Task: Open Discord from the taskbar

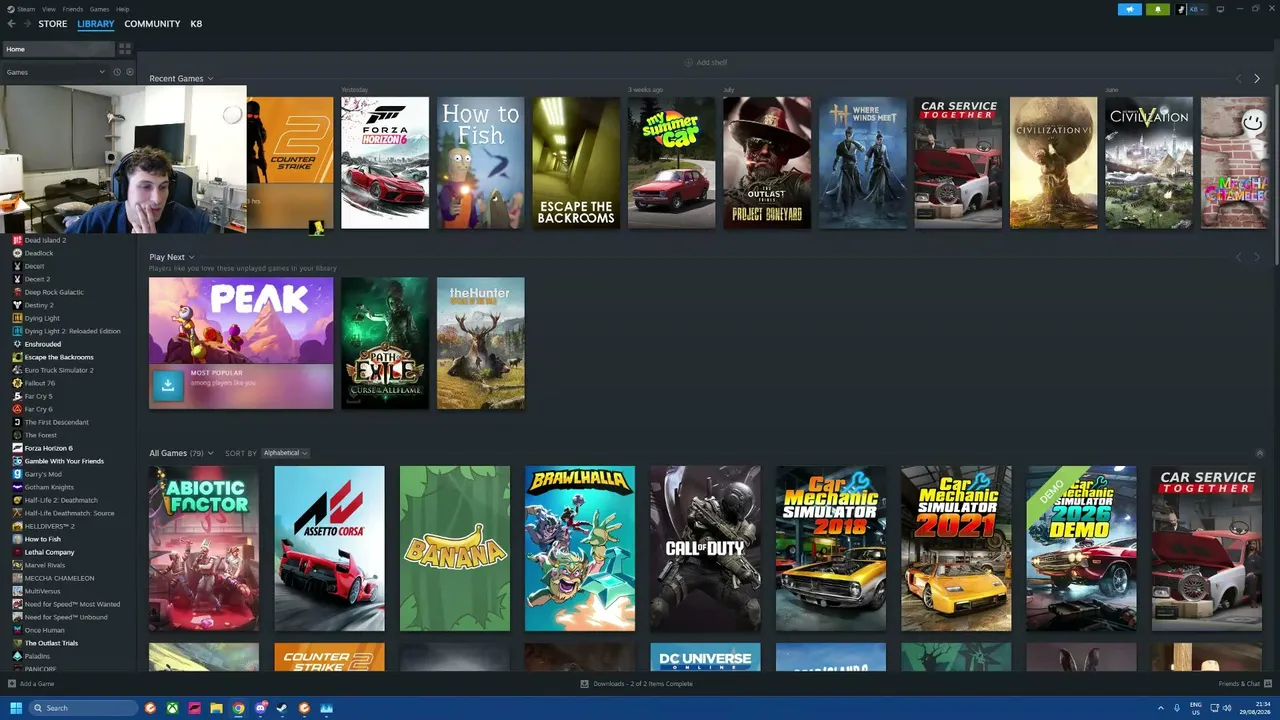Action: (x=260, y=708)
